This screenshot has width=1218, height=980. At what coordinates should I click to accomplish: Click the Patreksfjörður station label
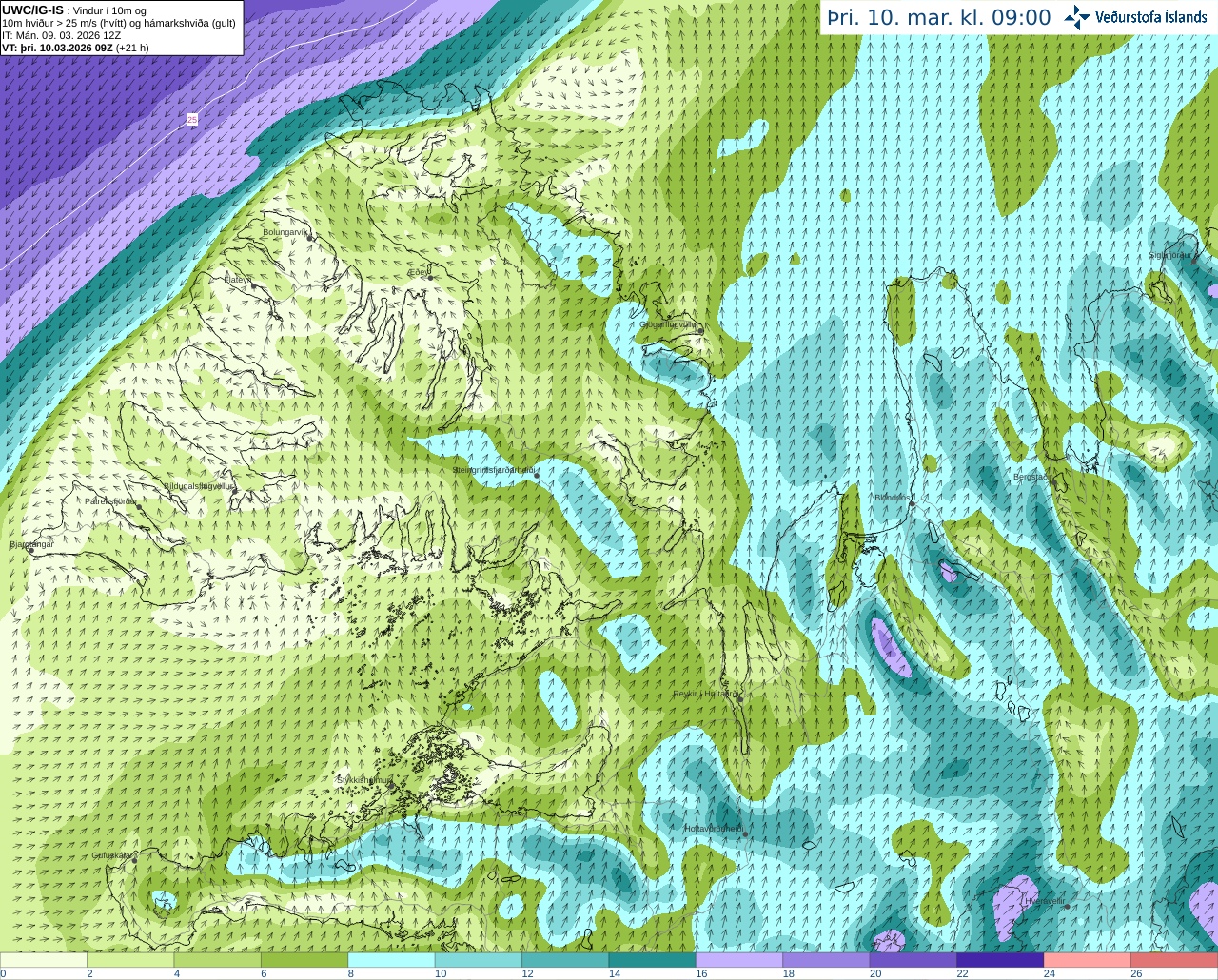tap(110, 500)
